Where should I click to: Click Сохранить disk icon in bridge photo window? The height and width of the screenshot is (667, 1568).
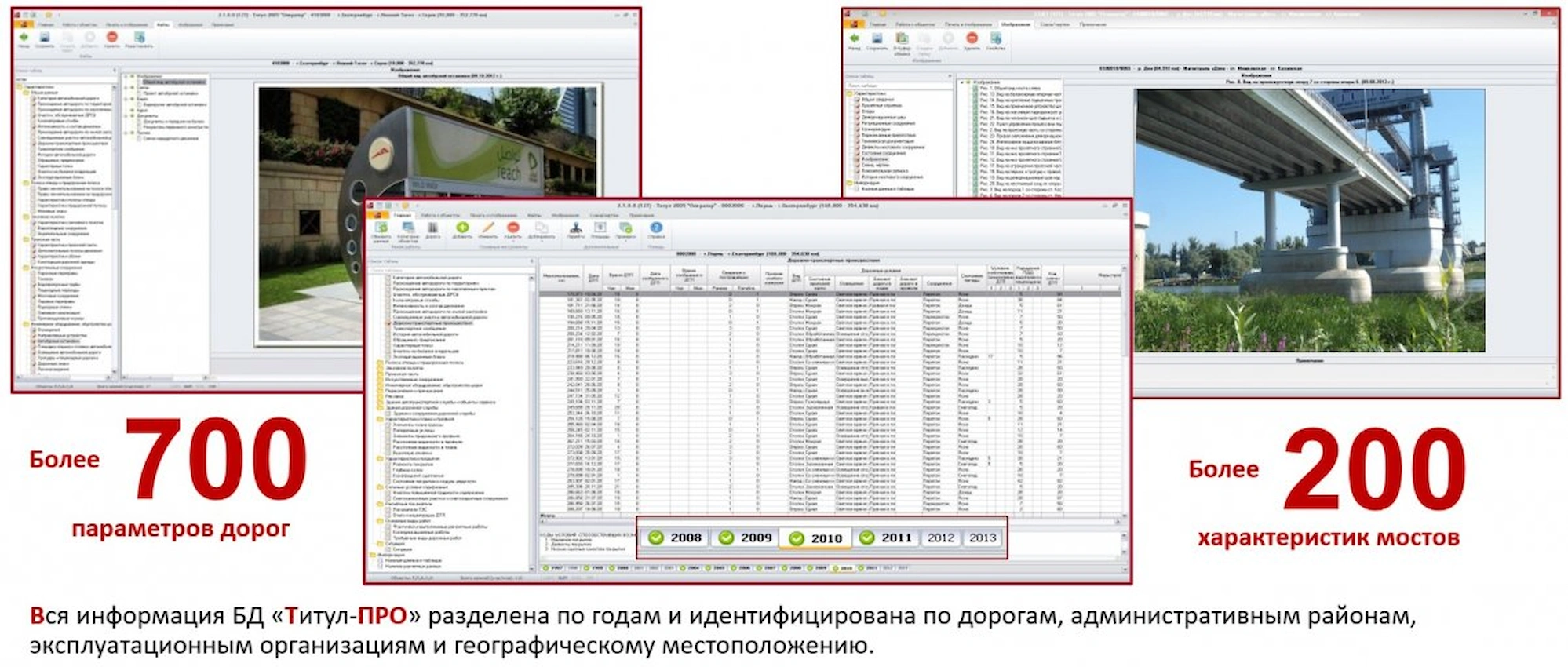click(x=877, y=38)
